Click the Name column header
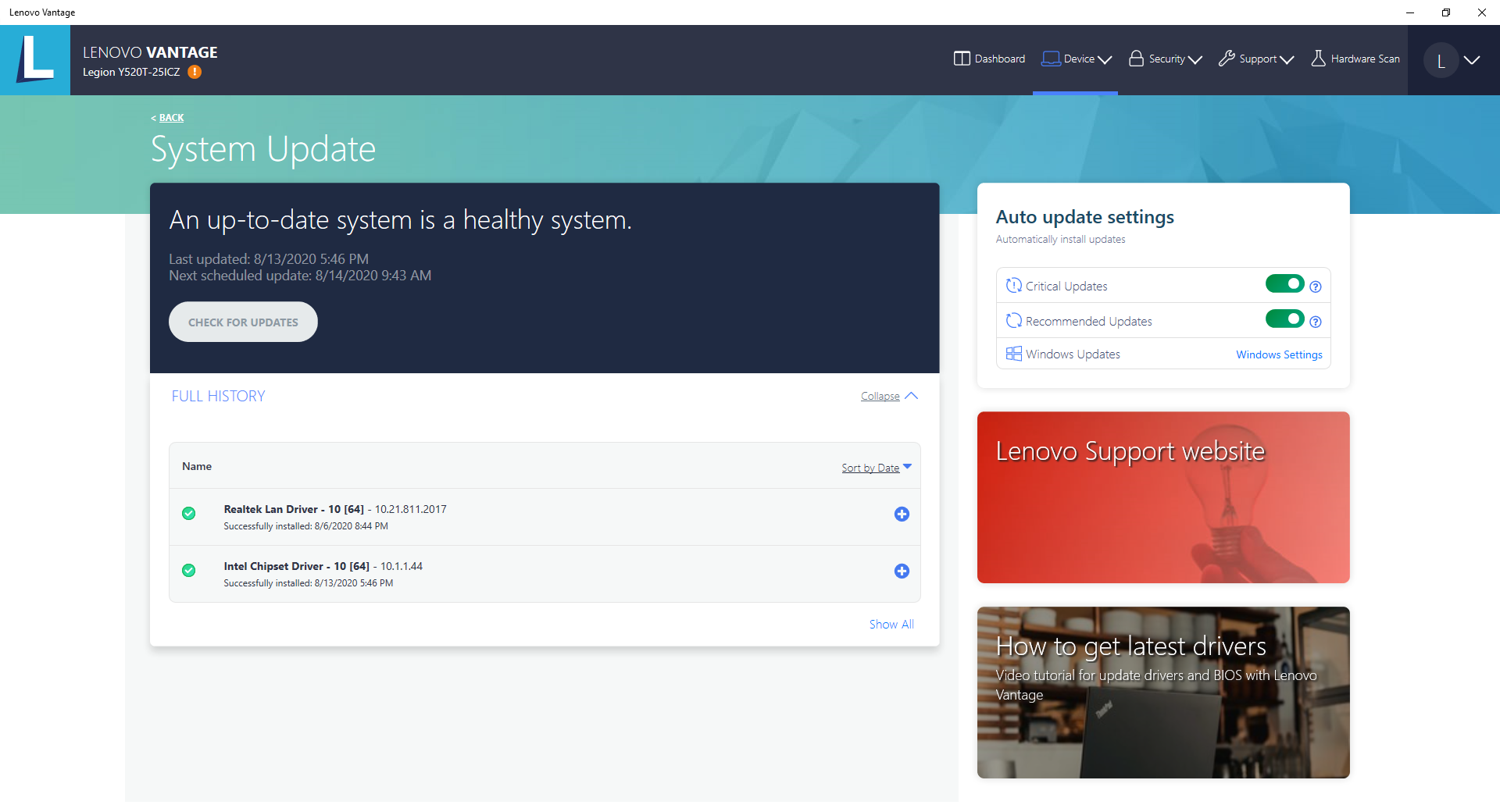This screenshot has height=812, width=1500. click(x=197, y=466)
